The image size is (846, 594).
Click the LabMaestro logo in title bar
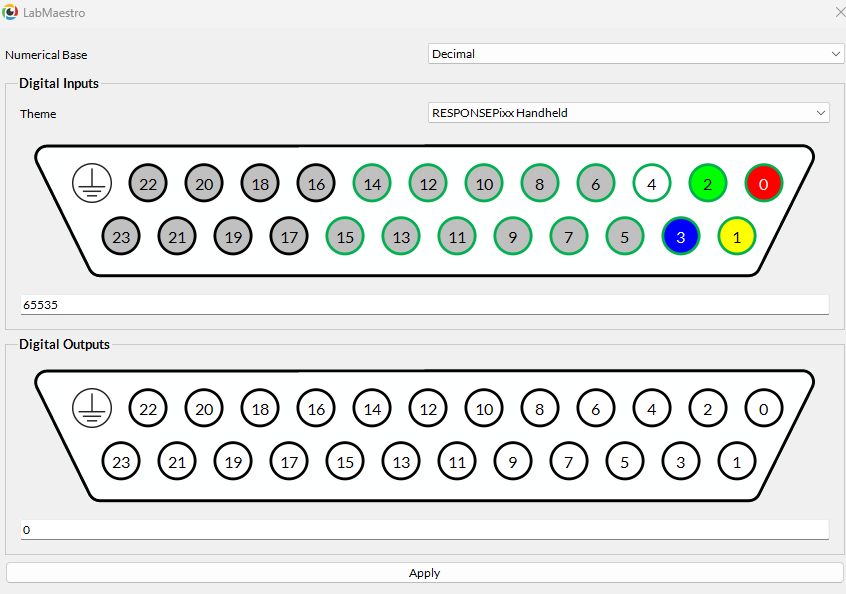tap(10, 12)
